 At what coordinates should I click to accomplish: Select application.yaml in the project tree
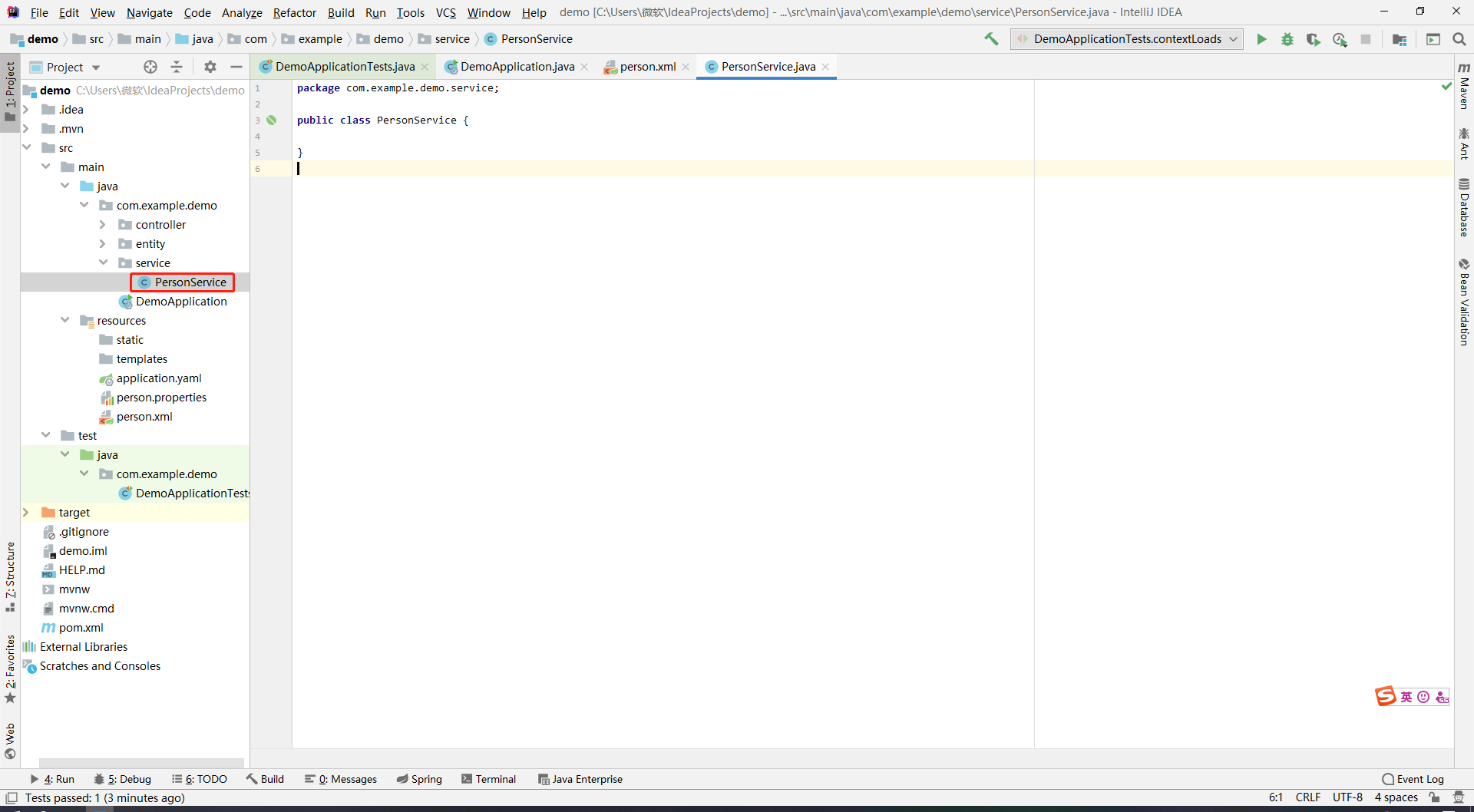point(159,378)
